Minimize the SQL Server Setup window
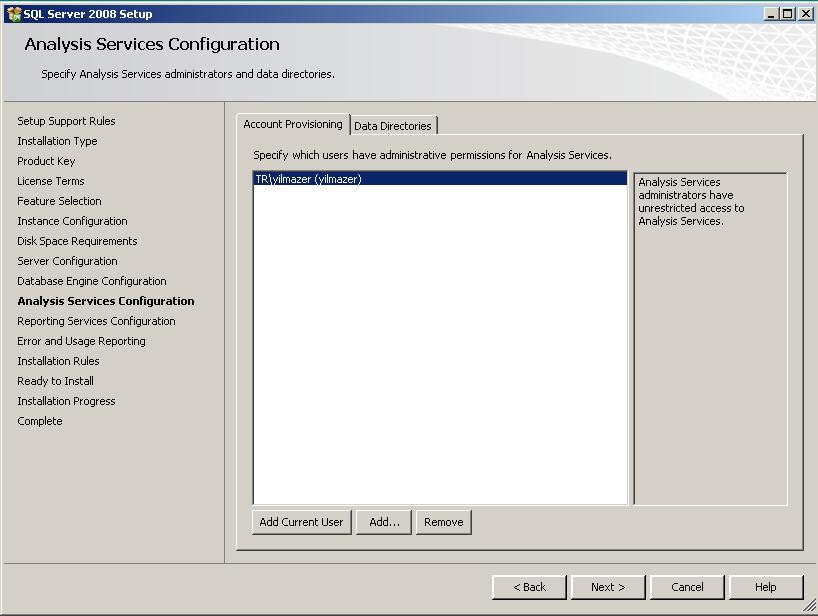Screen dimensions: 818x616 772,14
